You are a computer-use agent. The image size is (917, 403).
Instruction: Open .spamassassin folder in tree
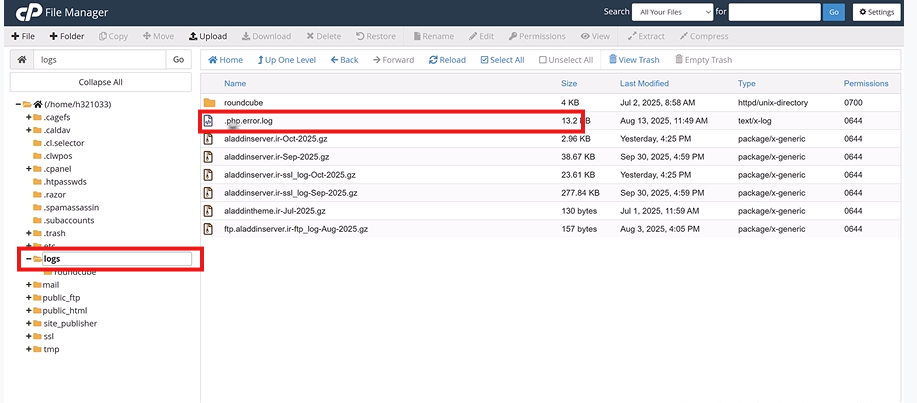71,208
